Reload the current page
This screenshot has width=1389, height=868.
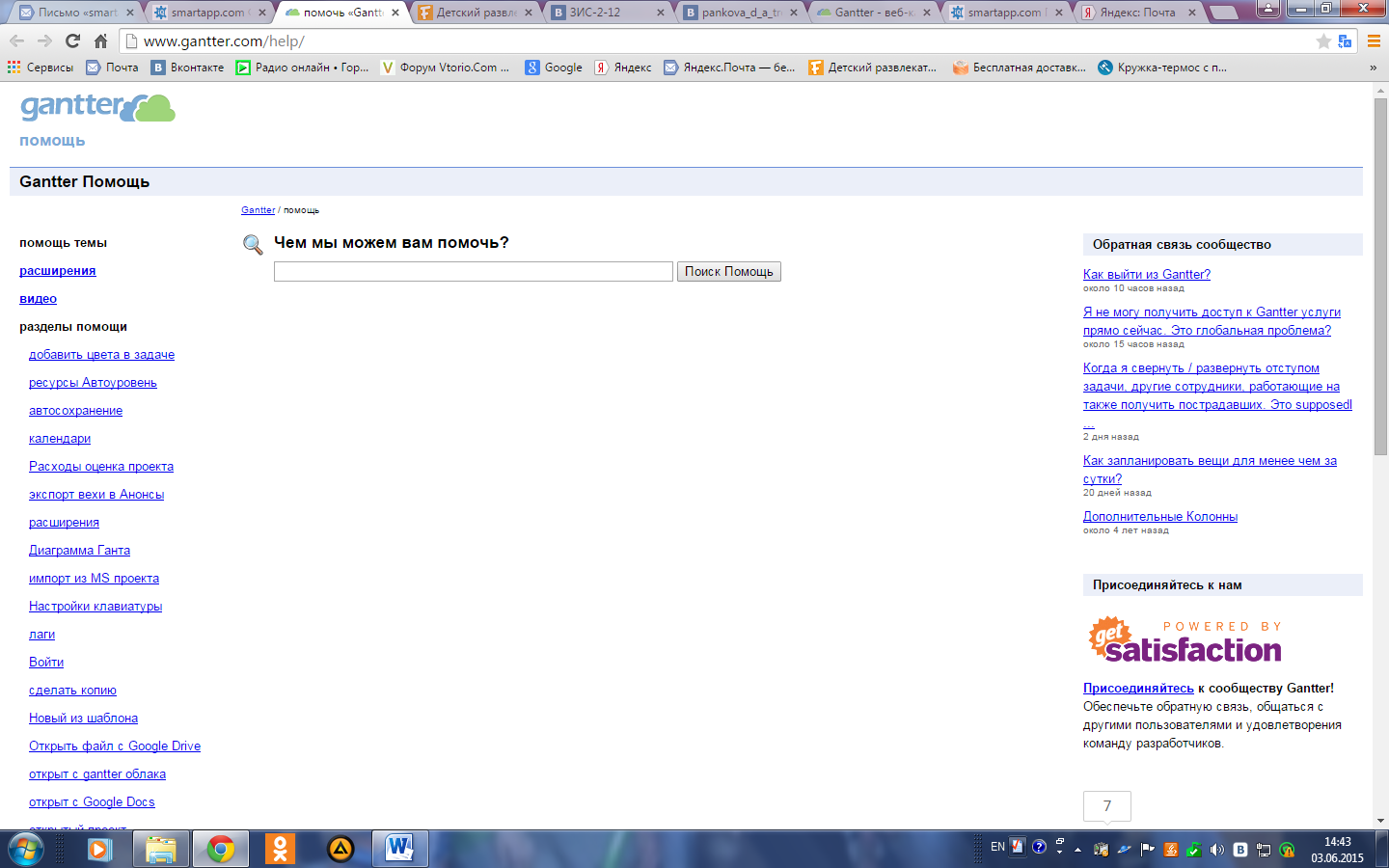point(72,41)
